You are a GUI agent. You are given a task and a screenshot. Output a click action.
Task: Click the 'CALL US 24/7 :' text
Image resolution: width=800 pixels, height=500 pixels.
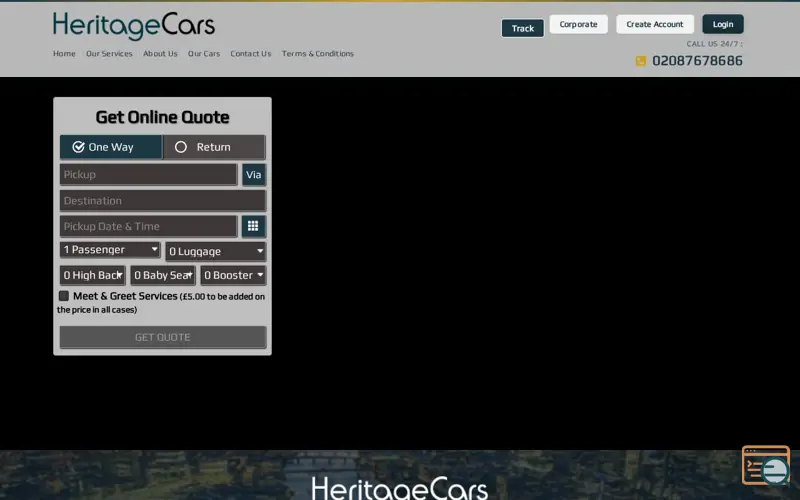[714, 44]
